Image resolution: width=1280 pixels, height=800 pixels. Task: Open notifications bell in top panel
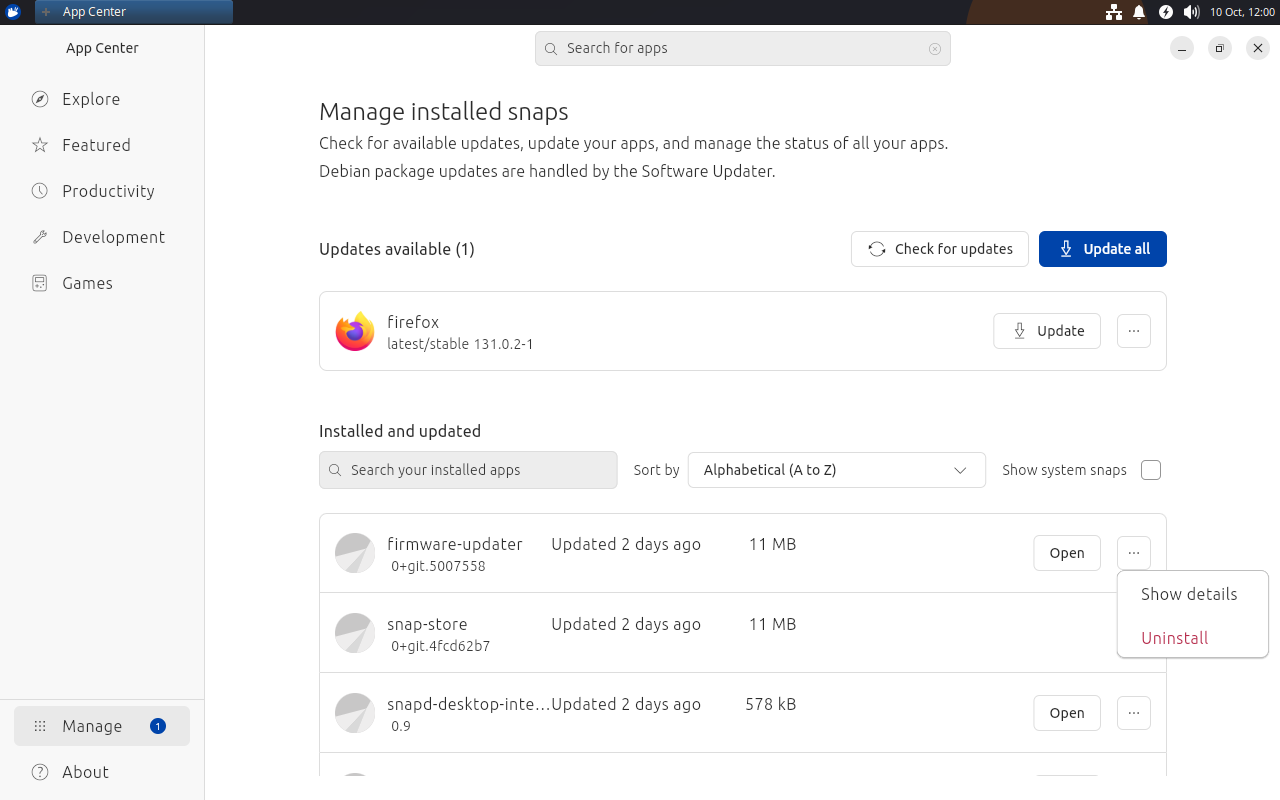click(x=1139, y=12)
